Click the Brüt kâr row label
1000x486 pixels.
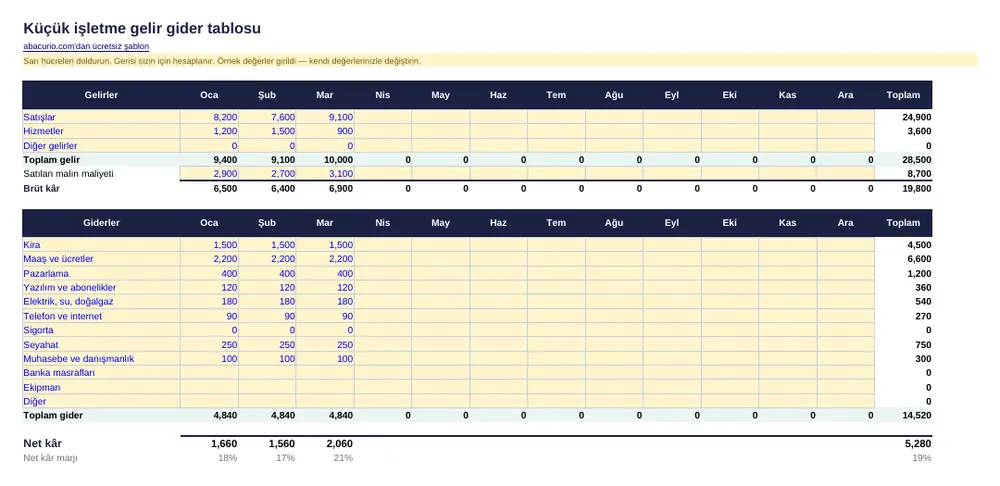(x=41, y=189)
